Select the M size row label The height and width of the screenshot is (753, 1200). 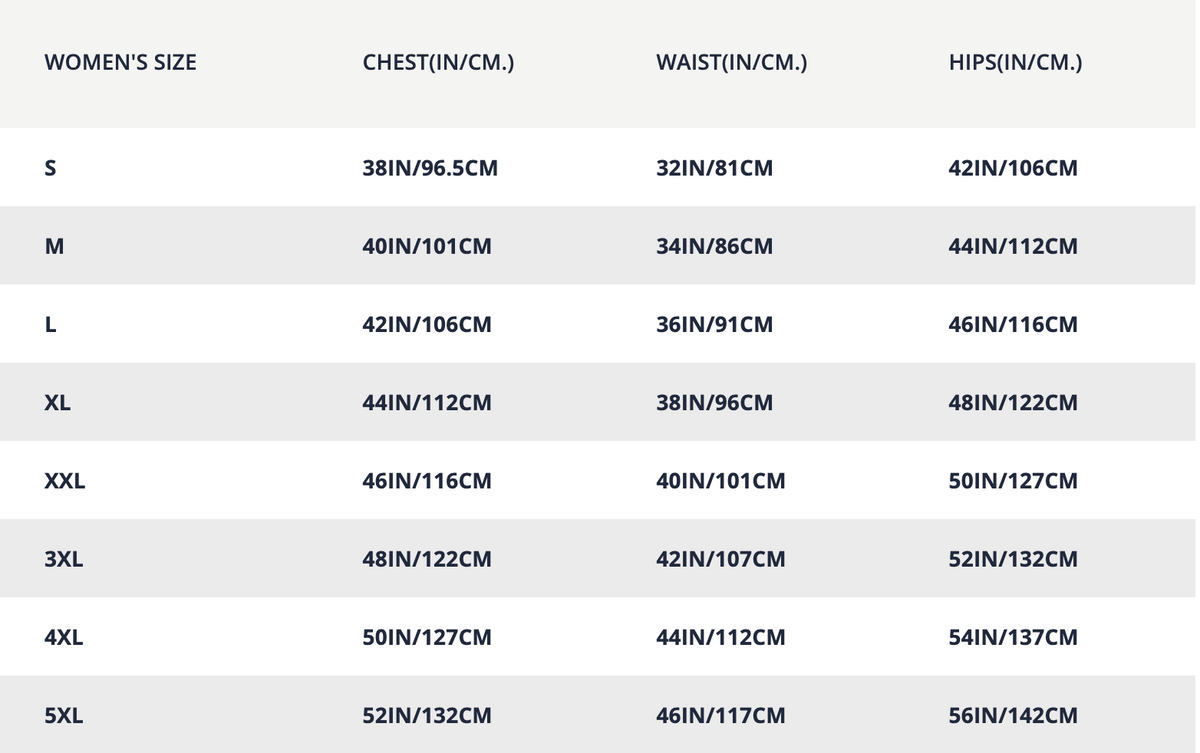click(54, 246)
